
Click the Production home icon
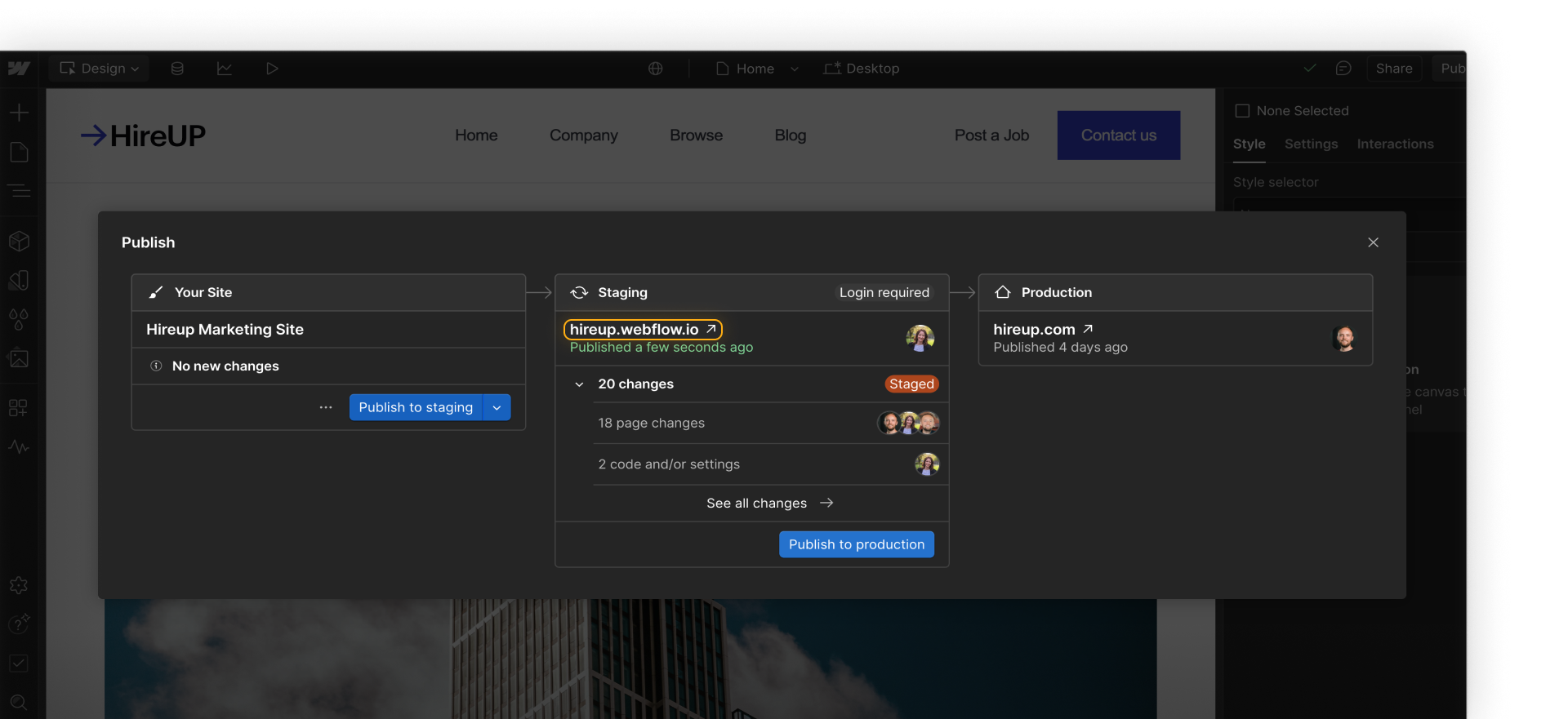[x=1003, y=292]
